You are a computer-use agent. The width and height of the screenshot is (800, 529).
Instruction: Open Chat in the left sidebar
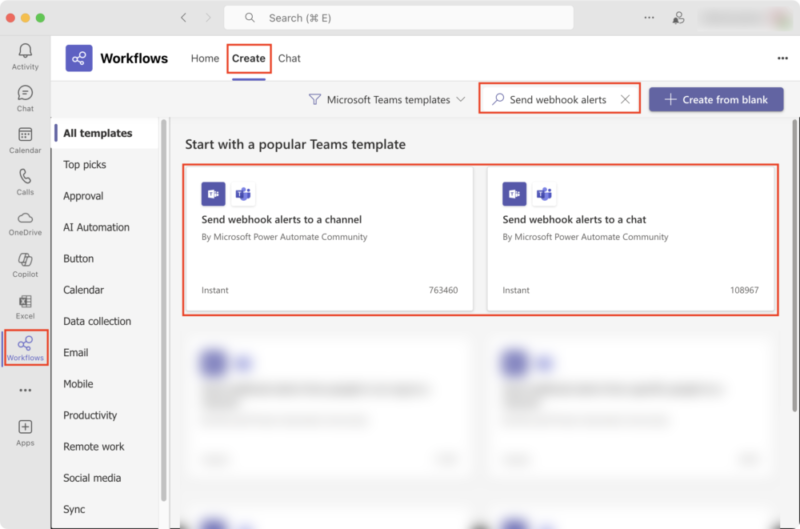pos(25,98)
